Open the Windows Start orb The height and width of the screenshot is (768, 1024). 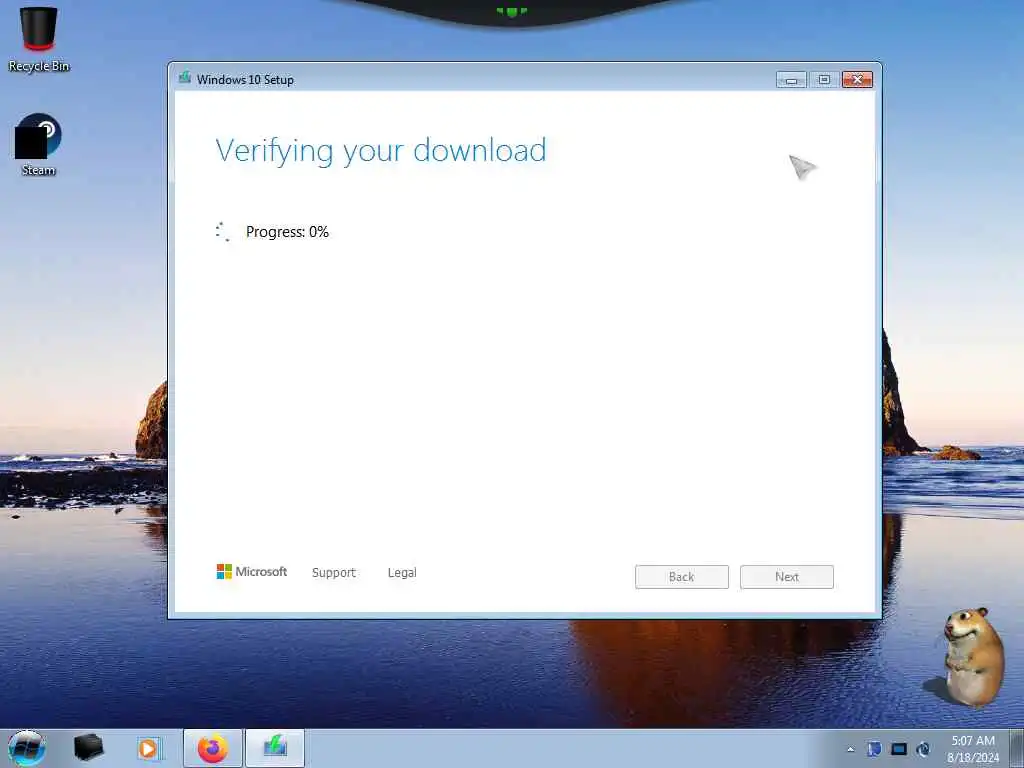[26, 748]
